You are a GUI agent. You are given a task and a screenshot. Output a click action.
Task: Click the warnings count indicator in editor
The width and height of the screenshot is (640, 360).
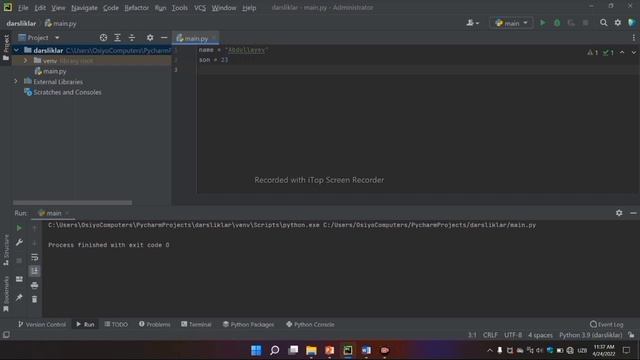click(592, 52)
